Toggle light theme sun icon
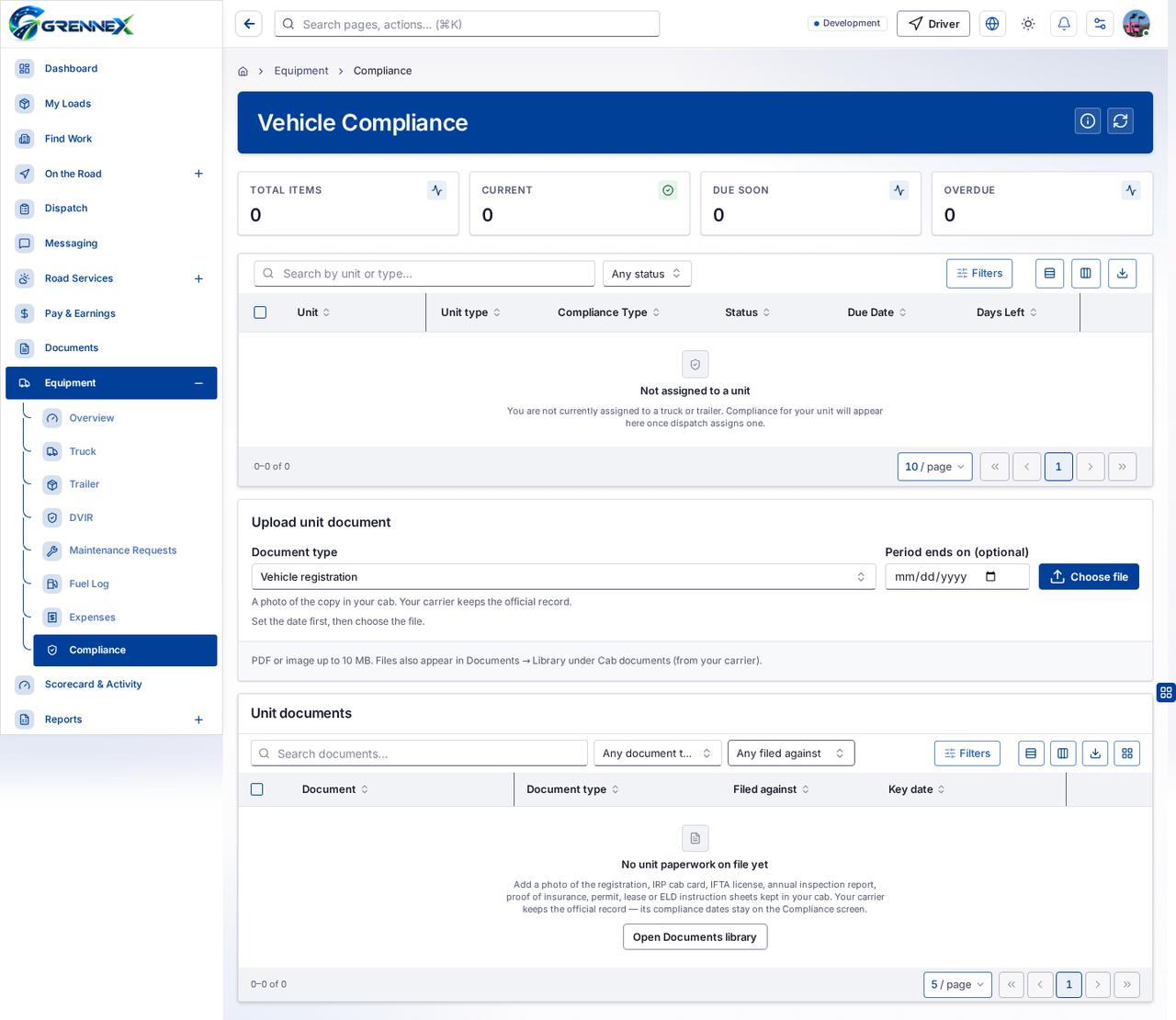Image resolution: width=1176 pixels, height=1020 pixels. pos(1028,24)
